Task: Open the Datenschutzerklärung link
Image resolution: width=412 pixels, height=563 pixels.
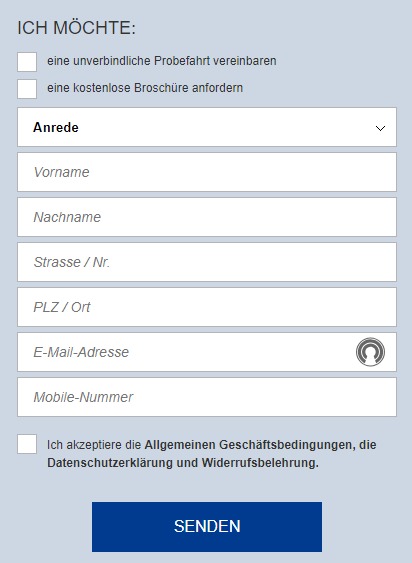Action: (110, 462)
